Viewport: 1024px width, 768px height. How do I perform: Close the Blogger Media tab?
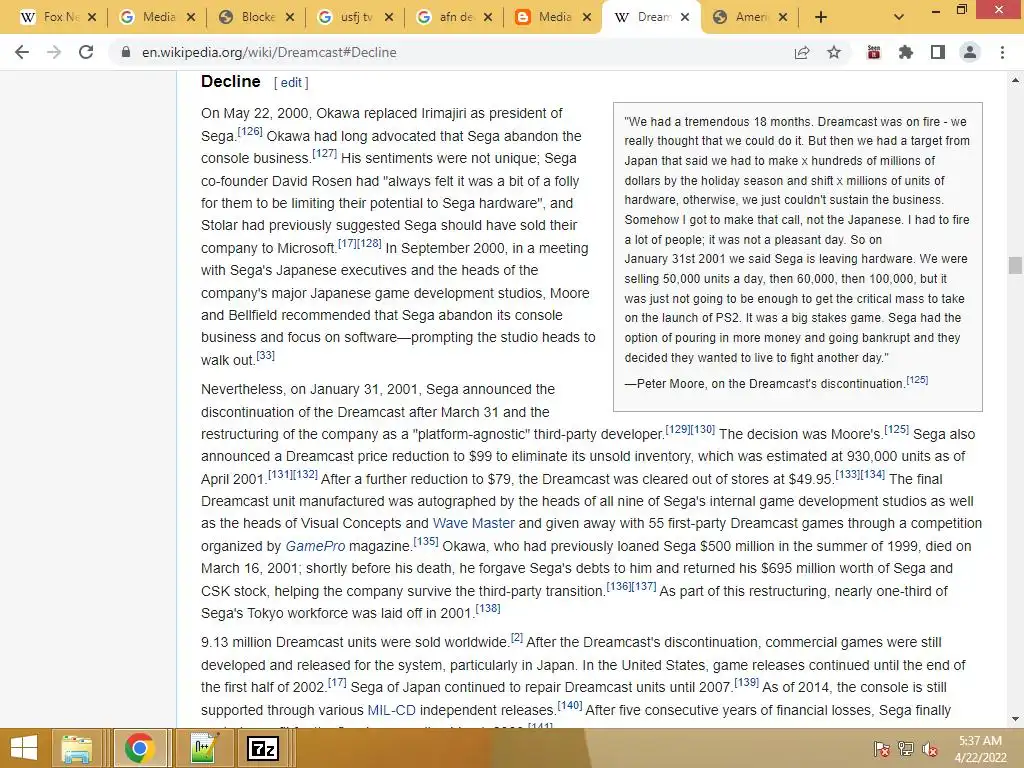coord(587,17)
